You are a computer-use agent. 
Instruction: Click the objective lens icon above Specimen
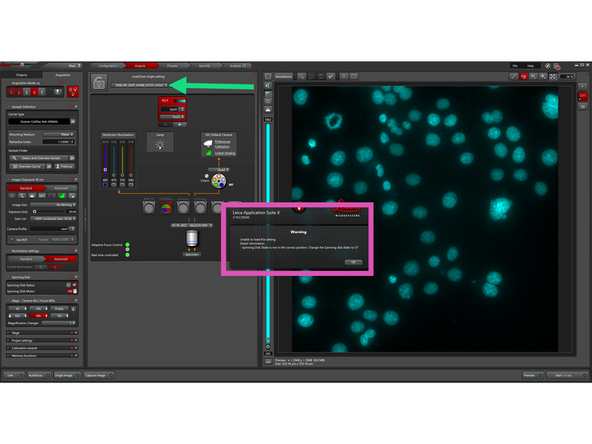(x=192, y=239)
